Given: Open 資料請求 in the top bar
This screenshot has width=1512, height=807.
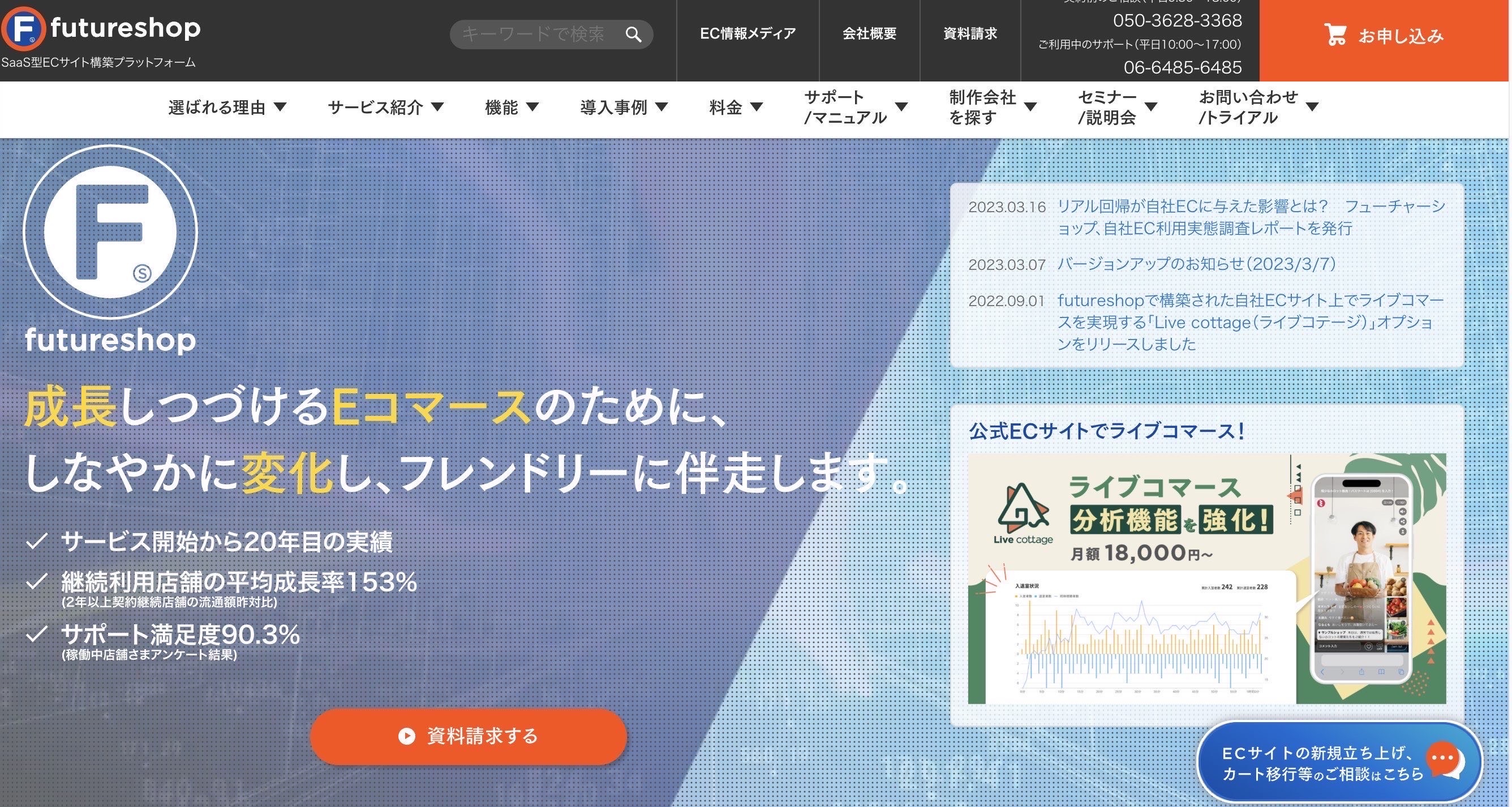Looking at the screenshot, I should pos(970,33).
